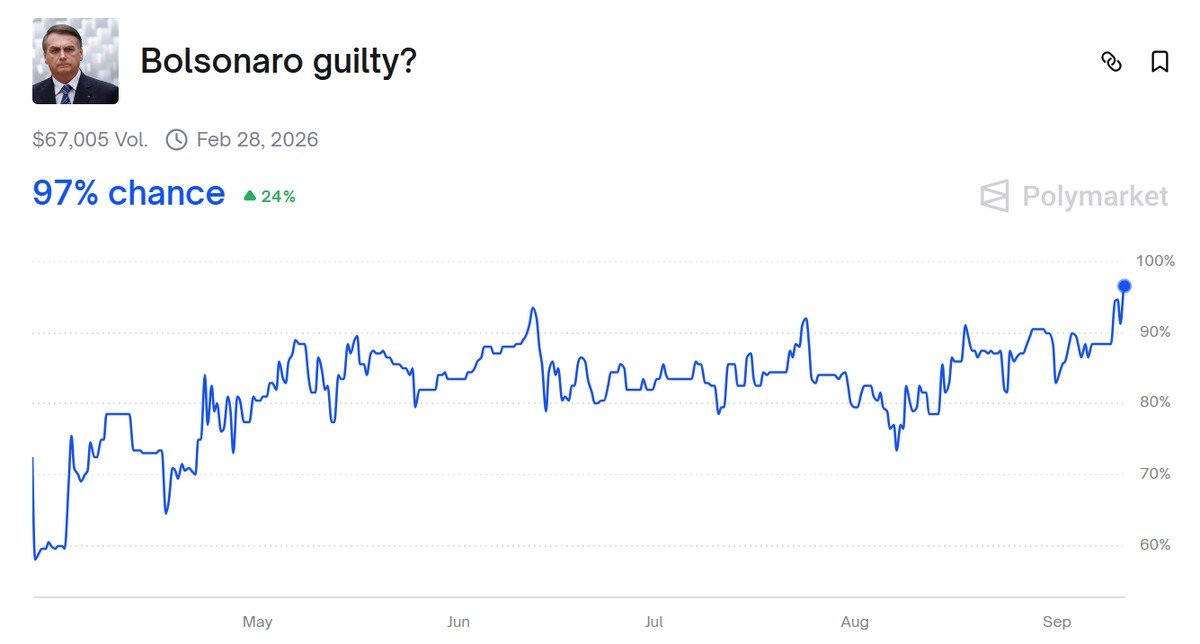This screenshot has height=644, width=1200.
Task: Click the Polymarket watermark text
Action: click(x=1095, y=196)
